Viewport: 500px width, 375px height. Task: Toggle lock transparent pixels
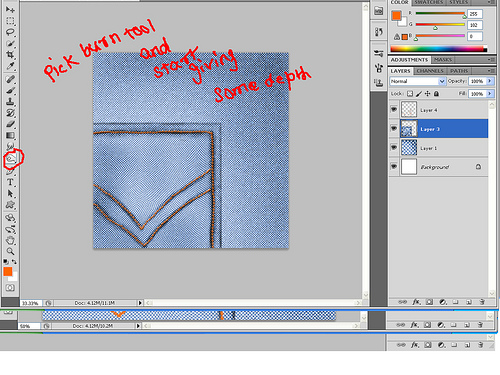click(x=410, y=94)
